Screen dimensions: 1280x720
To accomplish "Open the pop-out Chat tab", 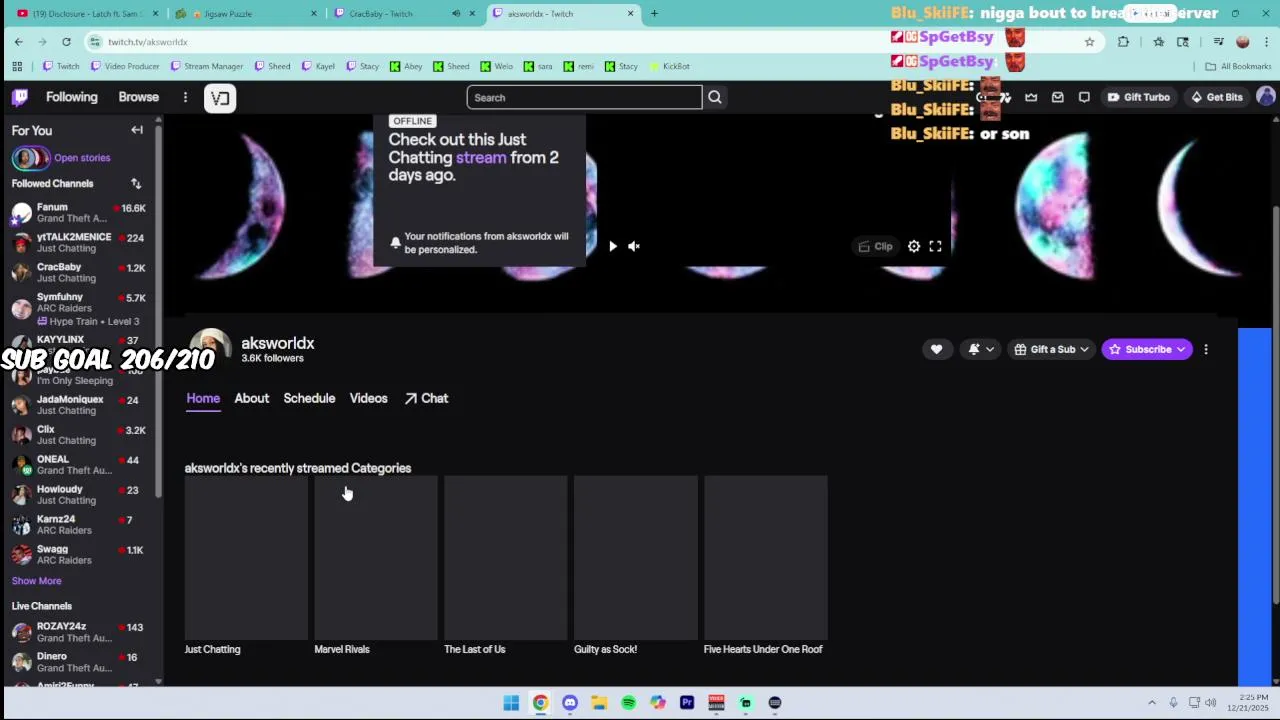I will click(426, 398).
